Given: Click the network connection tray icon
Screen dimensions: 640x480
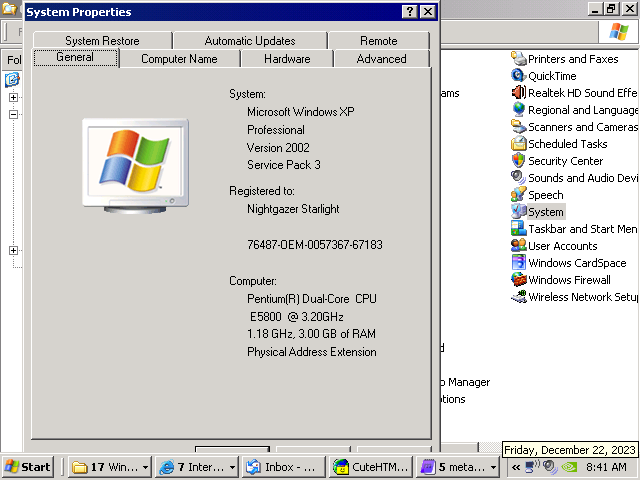Looking at the screenshot, I should 533,467.
